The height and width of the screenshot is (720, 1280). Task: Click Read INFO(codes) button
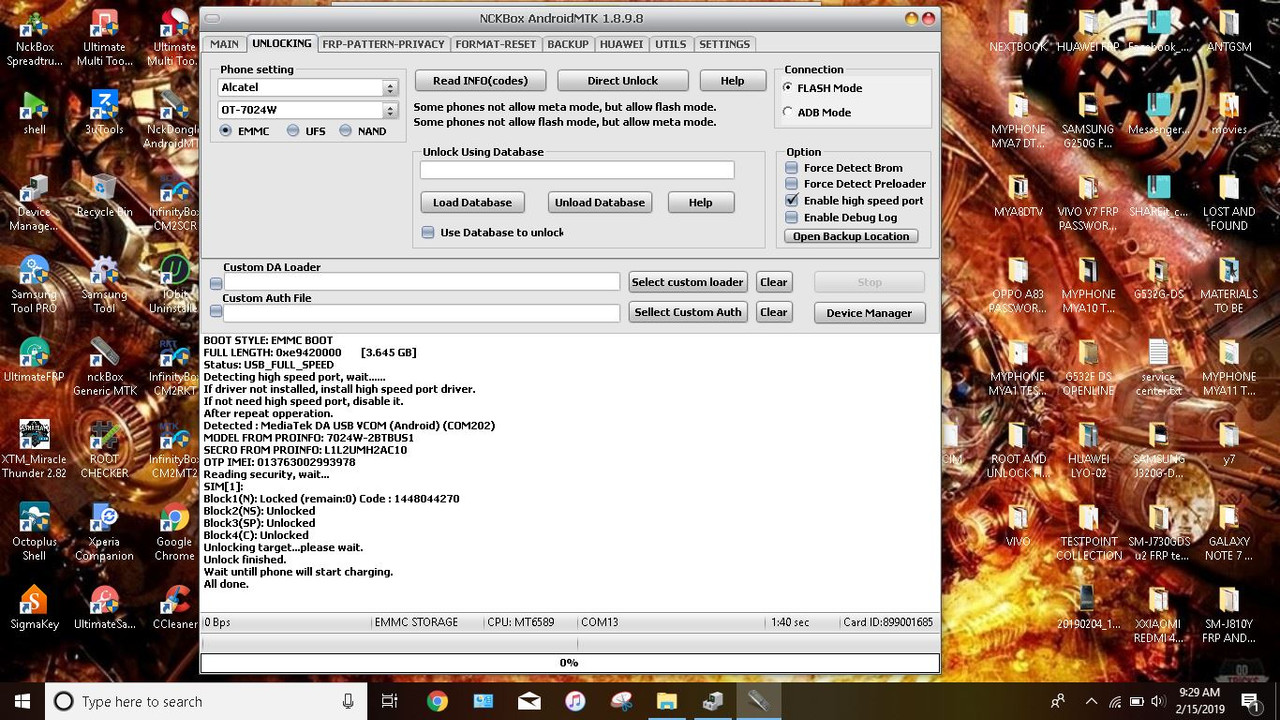[x=480, y=81]
